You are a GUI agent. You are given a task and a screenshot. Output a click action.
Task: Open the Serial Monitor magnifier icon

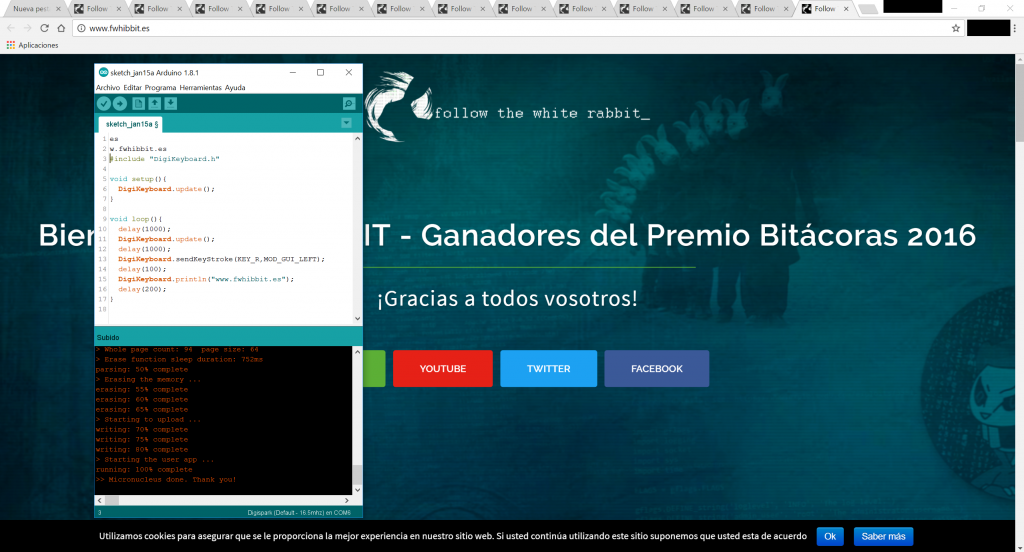point(348,104)
